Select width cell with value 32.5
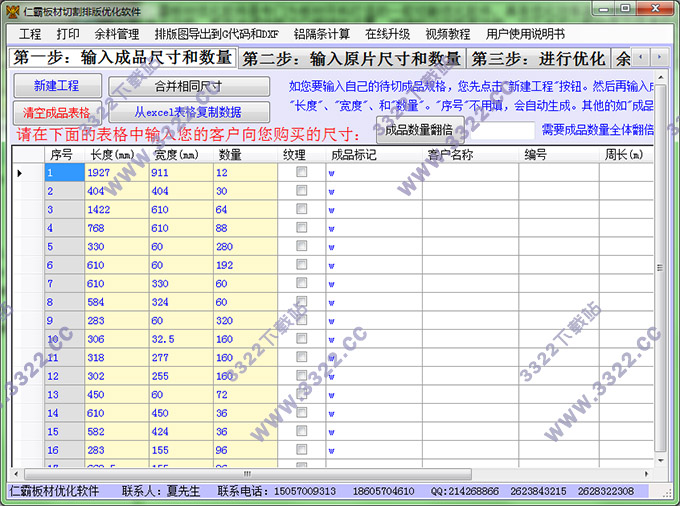The image size is (680, 506). pyautogui.click(x=181, y=339)
